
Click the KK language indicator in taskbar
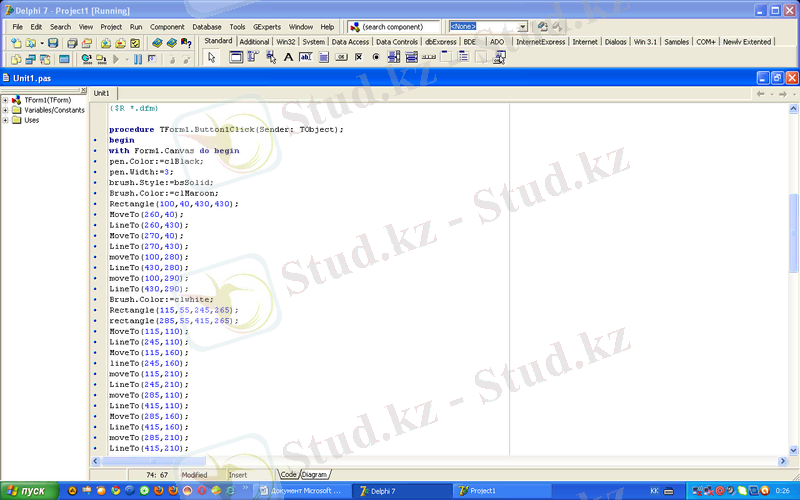655,491
